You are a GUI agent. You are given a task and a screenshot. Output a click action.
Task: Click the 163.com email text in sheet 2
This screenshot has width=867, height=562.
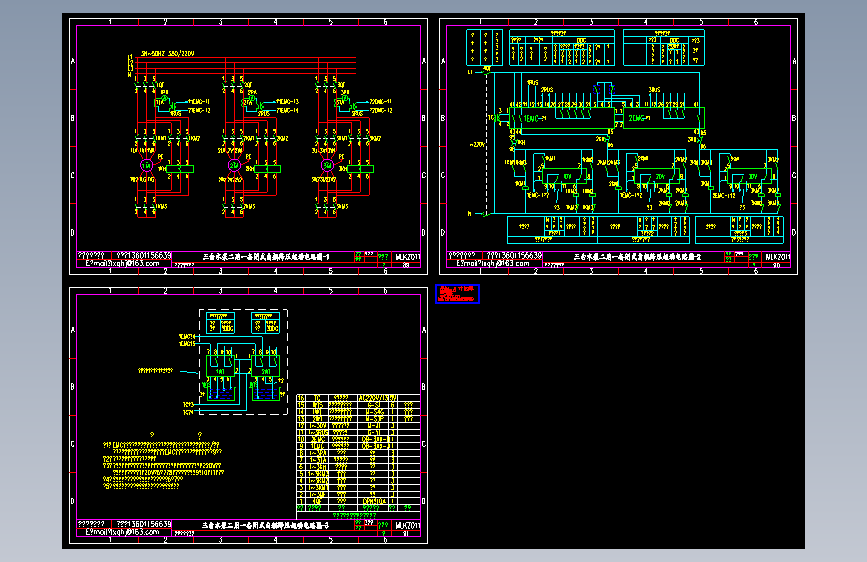pyautogui.click(x=493, y=263)
